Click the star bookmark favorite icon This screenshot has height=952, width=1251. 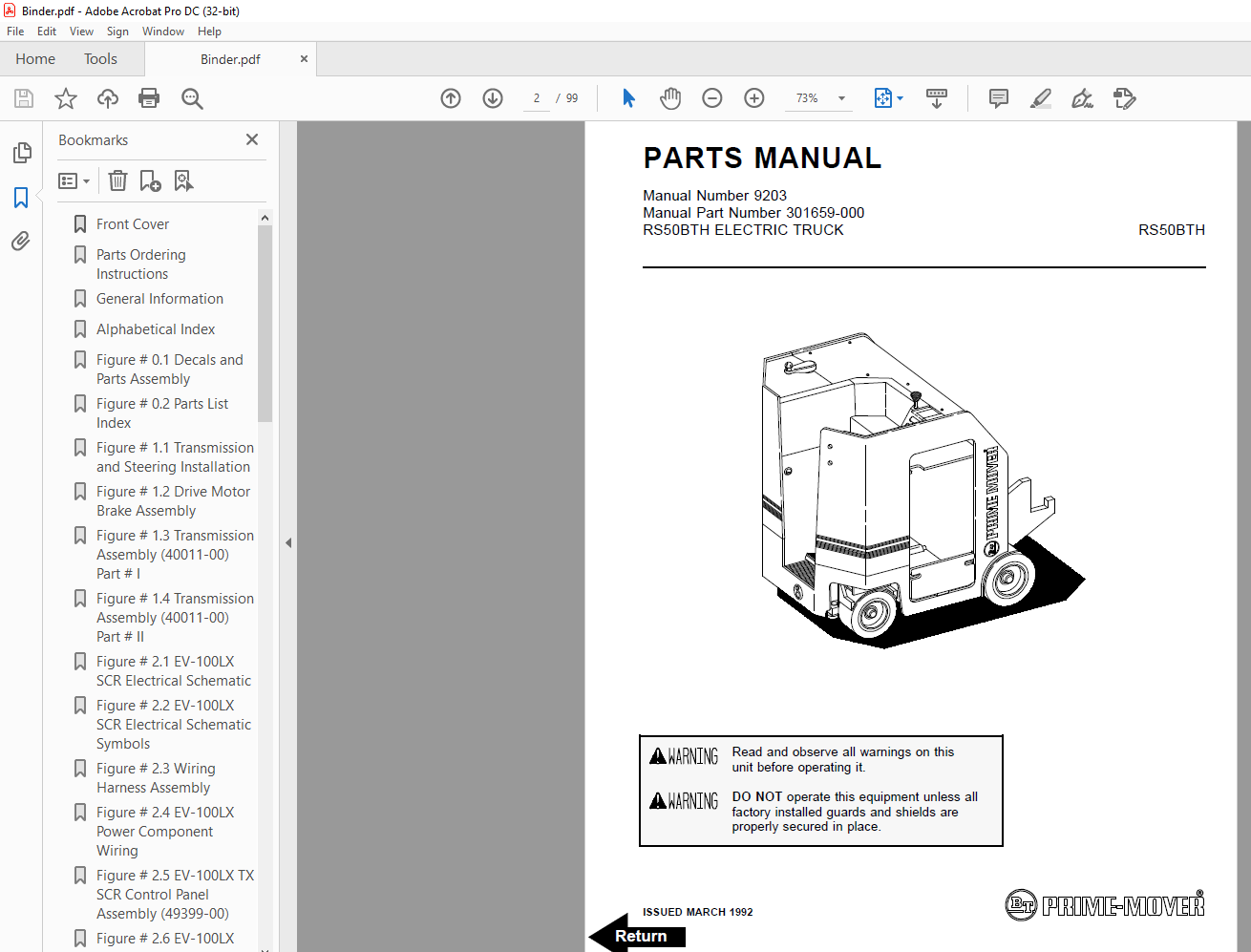66,98
